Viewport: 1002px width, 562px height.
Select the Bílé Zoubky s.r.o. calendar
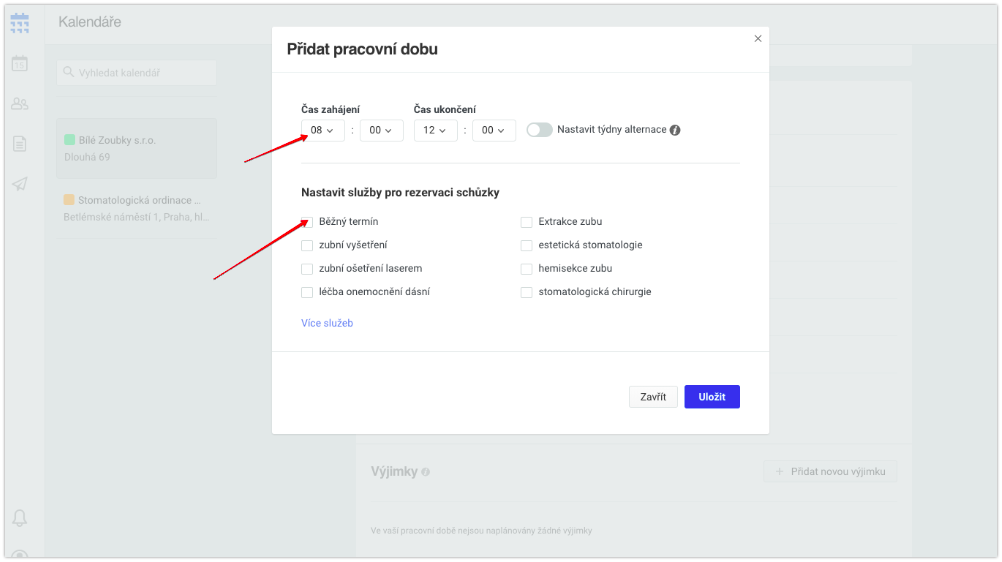click(x=136, y=148)
